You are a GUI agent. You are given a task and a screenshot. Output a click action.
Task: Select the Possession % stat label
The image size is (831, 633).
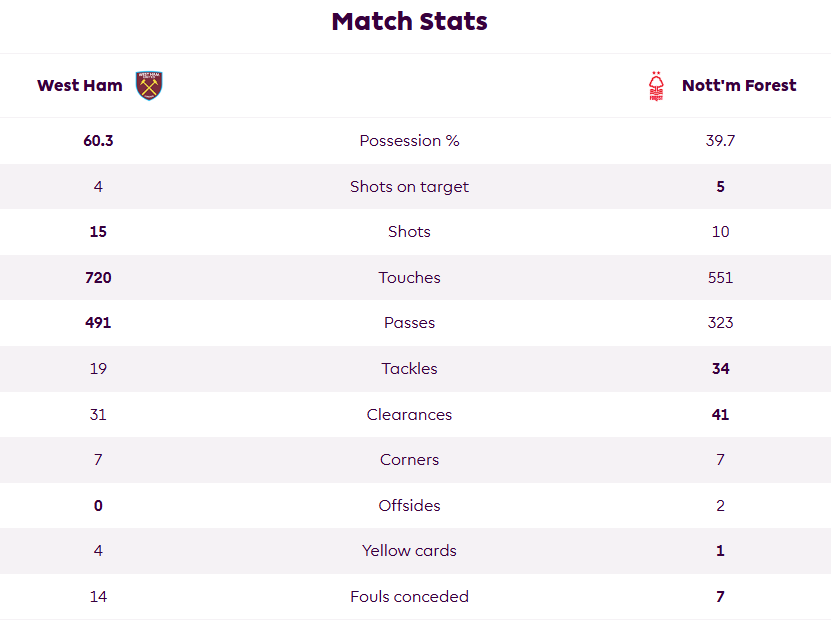[x=409, y=140]
